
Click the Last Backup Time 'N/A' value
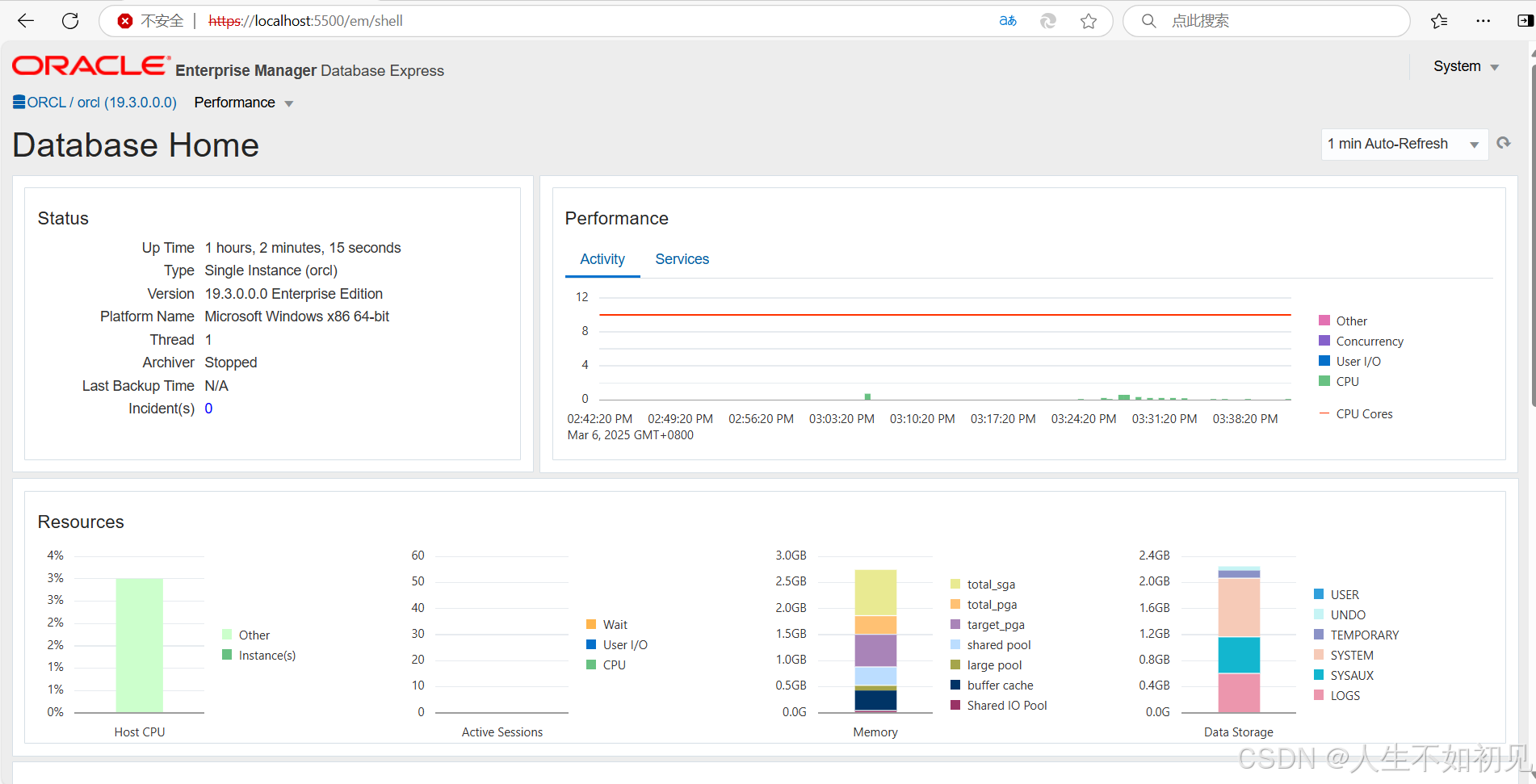pyautogui.click(x=216, y=386)
